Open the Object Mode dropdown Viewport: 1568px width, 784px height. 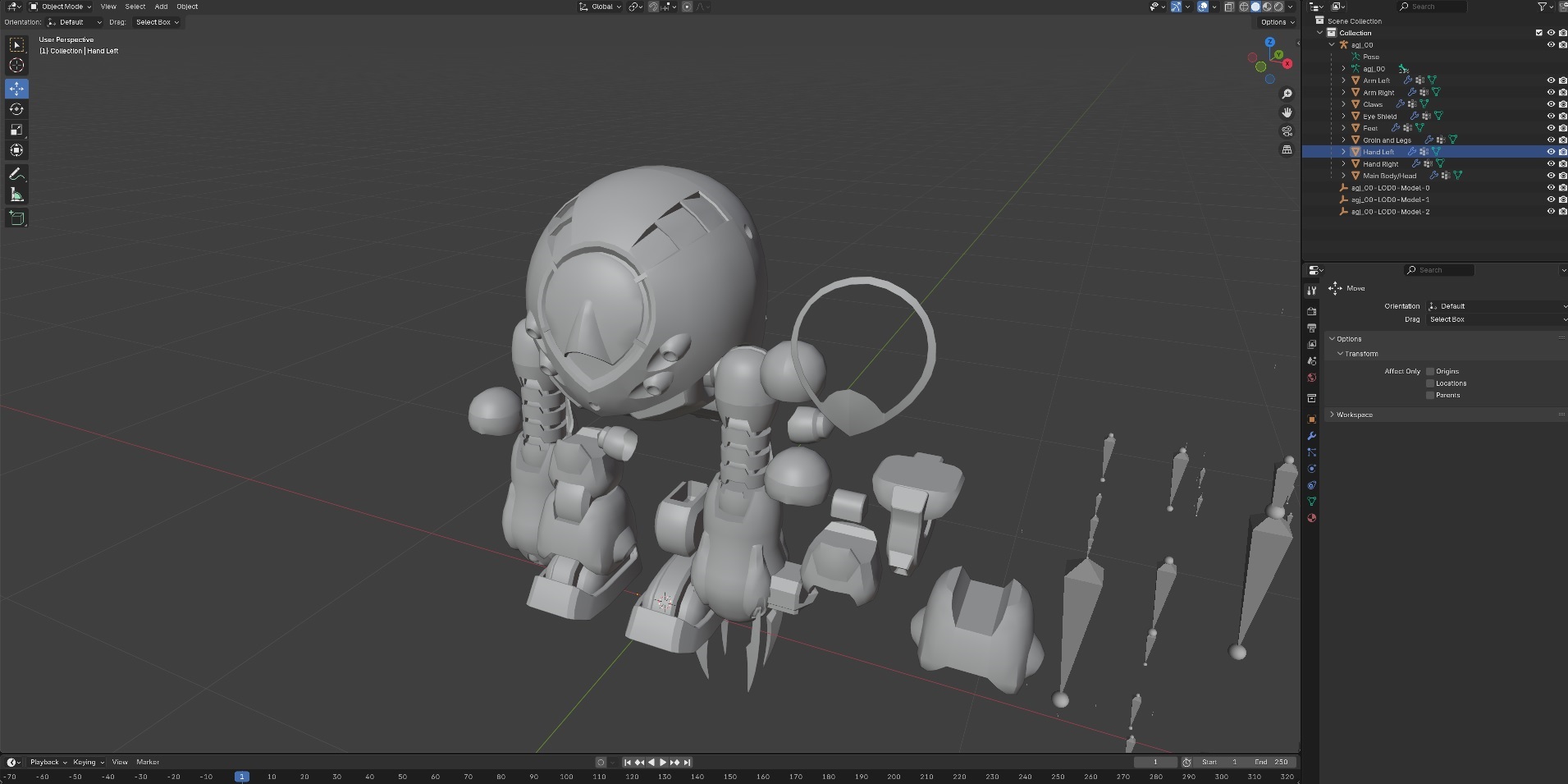[61, 7]
